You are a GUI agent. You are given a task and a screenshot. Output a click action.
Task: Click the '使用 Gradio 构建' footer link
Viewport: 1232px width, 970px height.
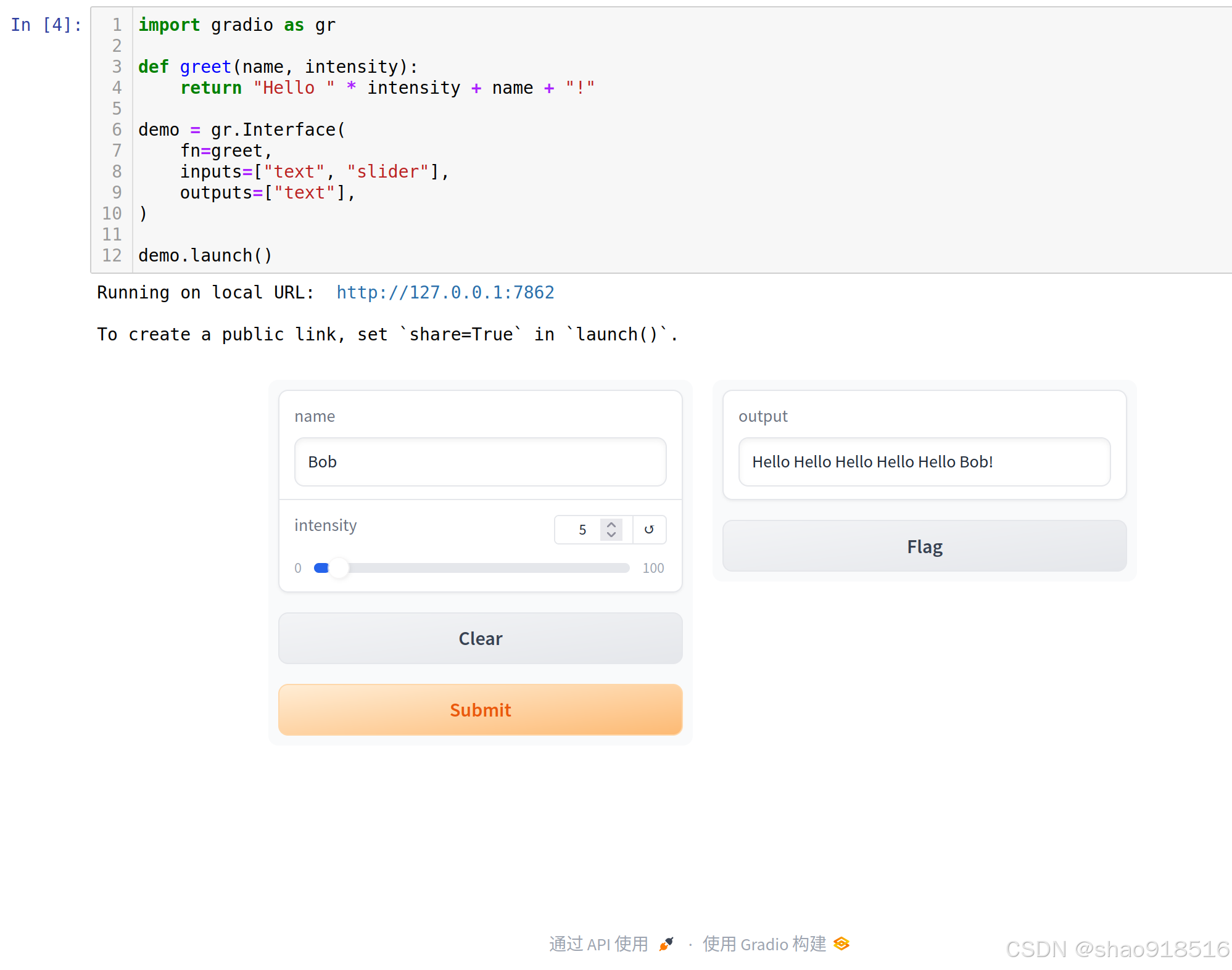[764, 944]
